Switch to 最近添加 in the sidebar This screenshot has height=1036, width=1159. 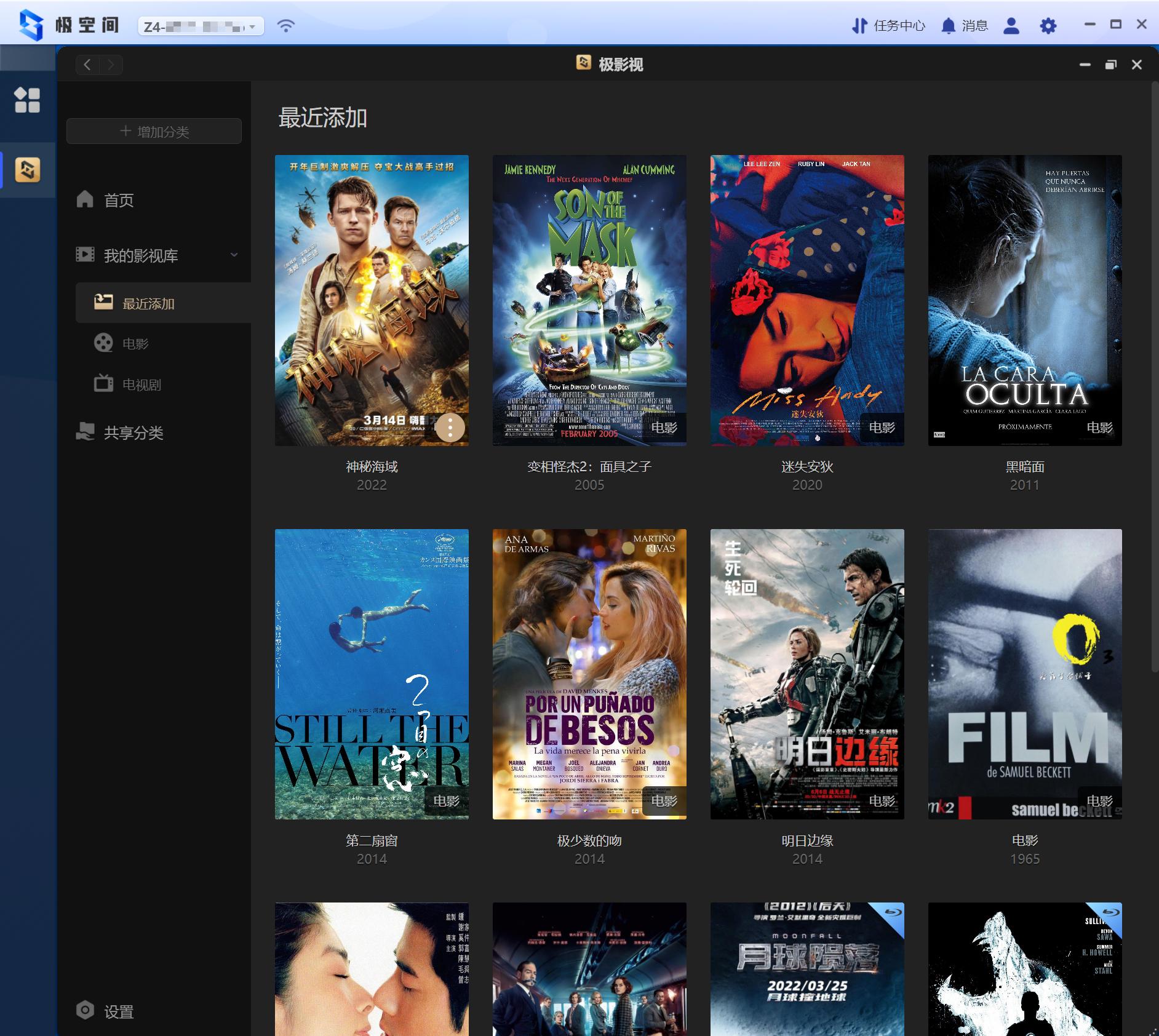pos(148,303)
